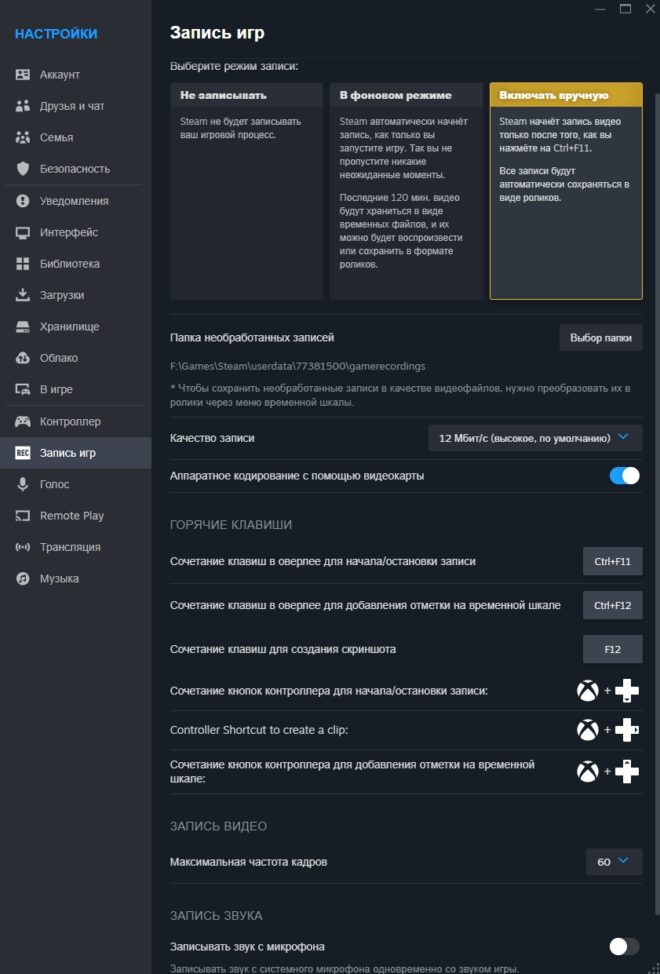Image resolution: width=660 pixels, height=974 pixels.
Task: Click the Библиотека grid icon
Action: (22, 264)
